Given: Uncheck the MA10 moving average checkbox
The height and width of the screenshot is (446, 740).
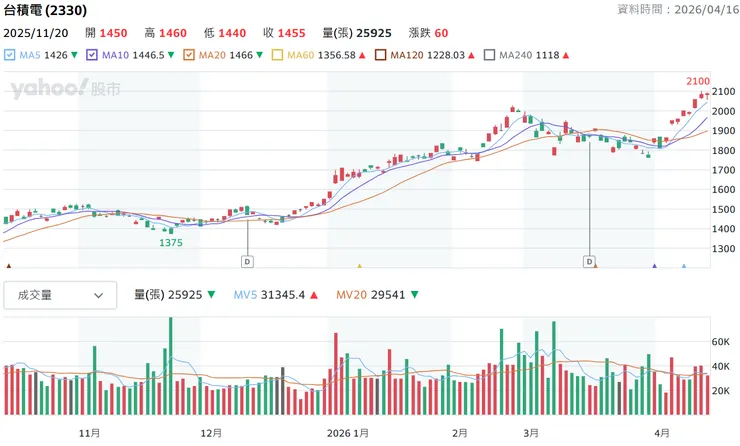Looking at the screenshot, I should [92, 55].
